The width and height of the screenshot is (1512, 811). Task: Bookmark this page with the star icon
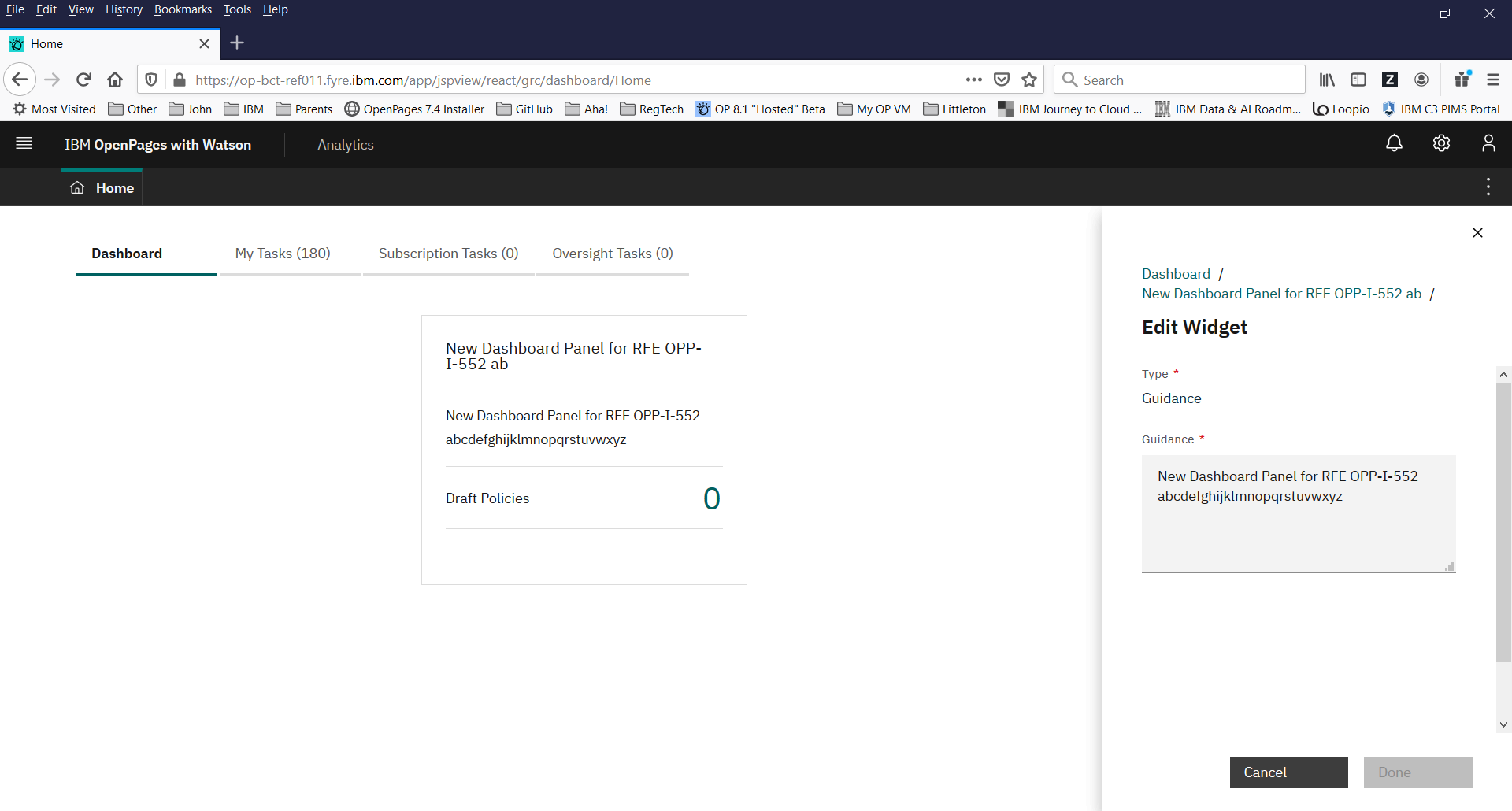[1029, 80]
